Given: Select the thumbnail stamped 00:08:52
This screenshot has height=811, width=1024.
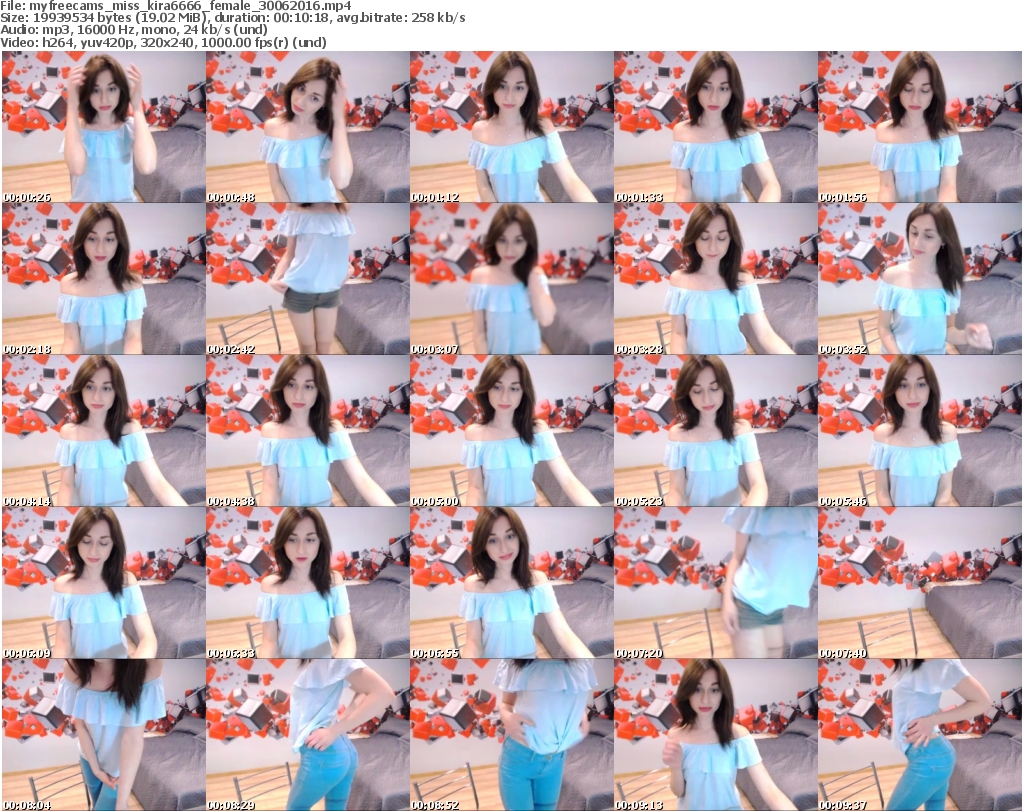Looking at the screenshot, I should pyautogui.click(x=511, y=735).
